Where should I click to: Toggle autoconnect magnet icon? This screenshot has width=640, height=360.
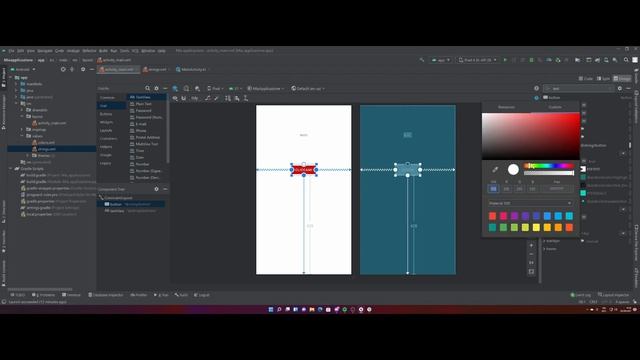pyautogui.click(x=184, y=98)
